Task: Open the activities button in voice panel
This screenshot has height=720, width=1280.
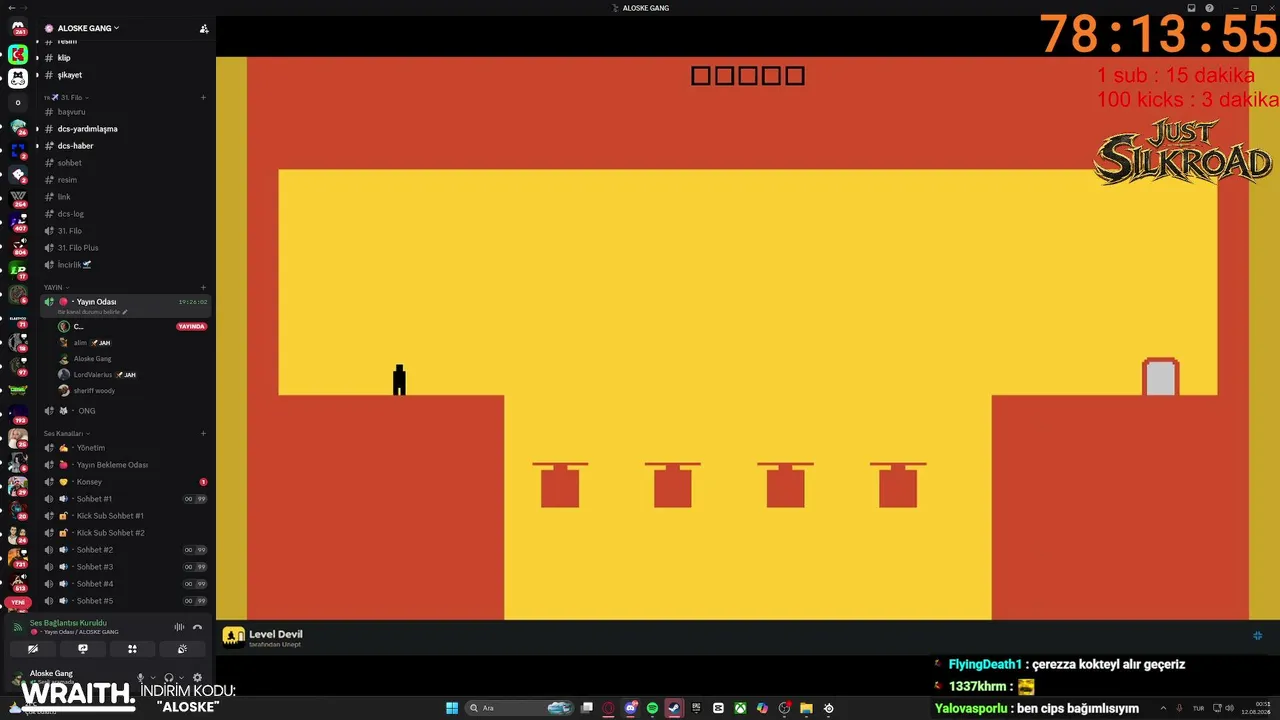Action: click(x=132, y=649)
